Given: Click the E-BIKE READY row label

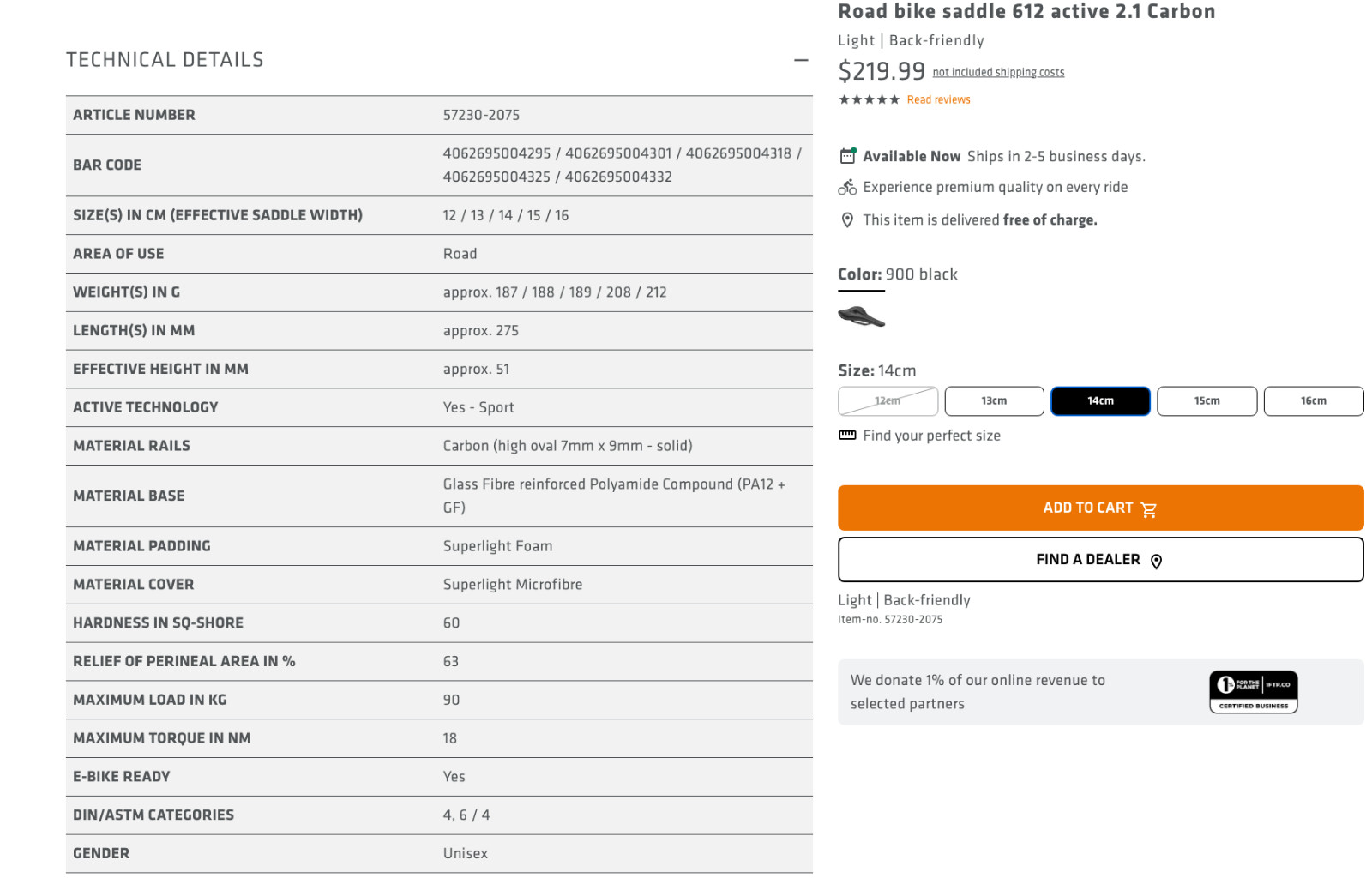Looking at the screenshot, I should 122,777.
